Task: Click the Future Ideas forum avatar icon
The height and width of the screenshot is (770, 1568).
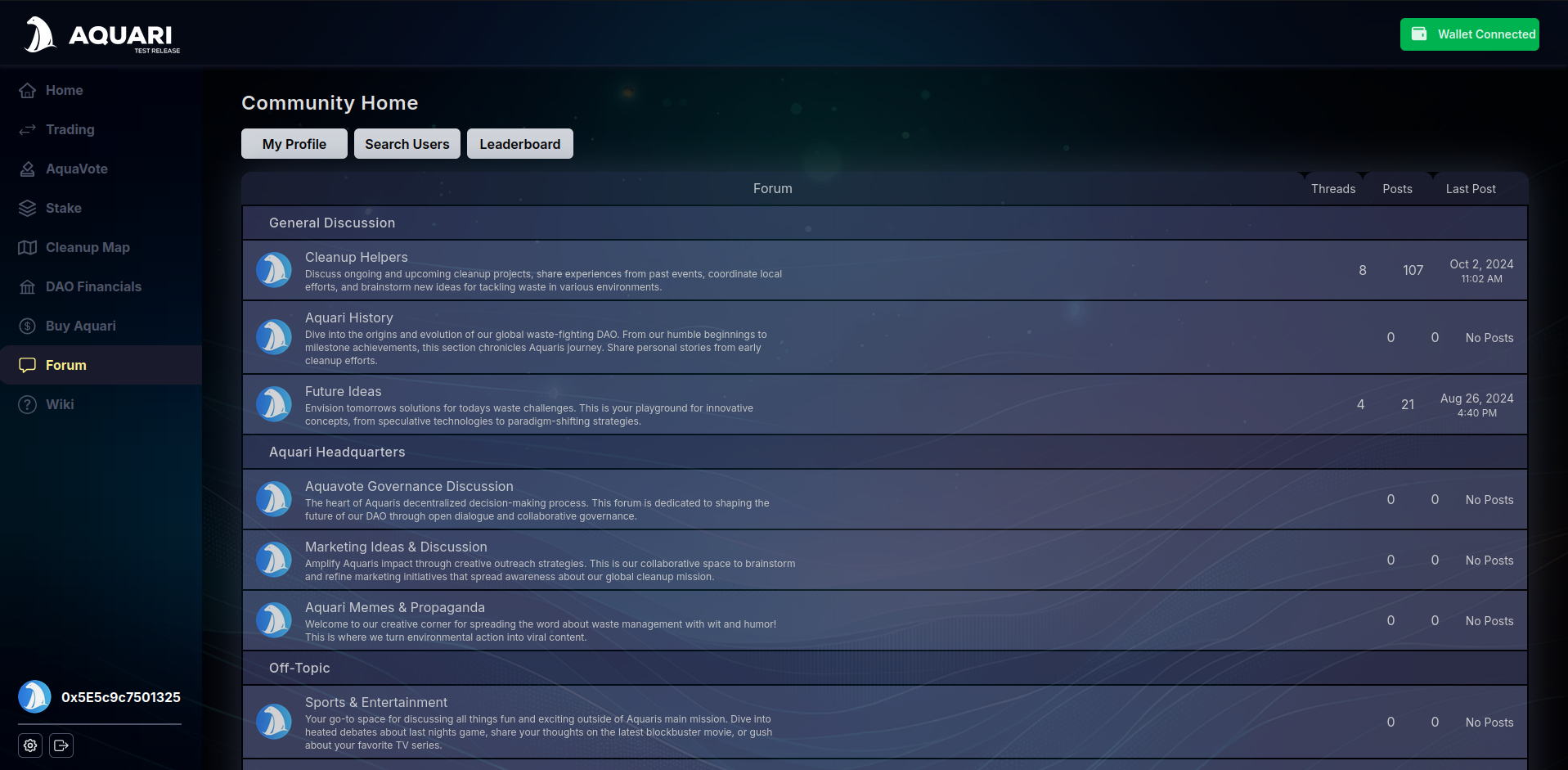Action: 274,404
